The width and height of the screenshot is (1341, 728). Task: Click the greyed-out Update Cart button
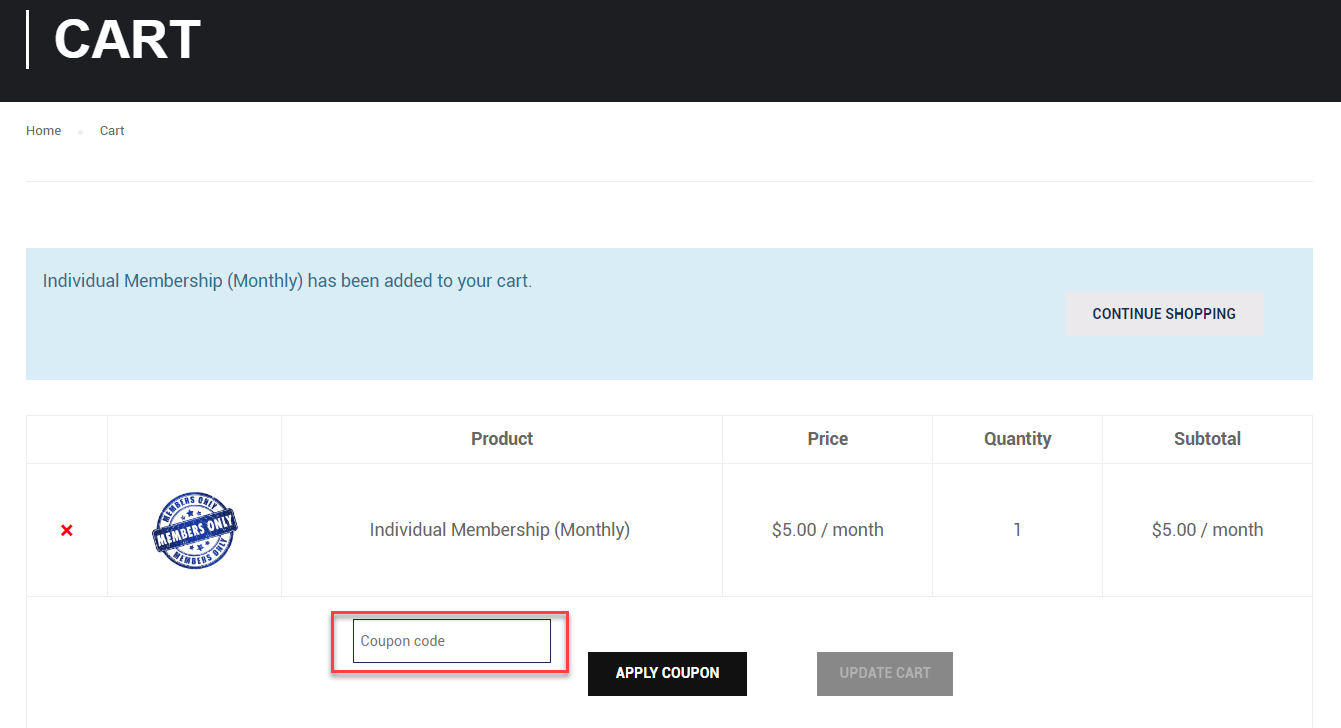point(884,673)
